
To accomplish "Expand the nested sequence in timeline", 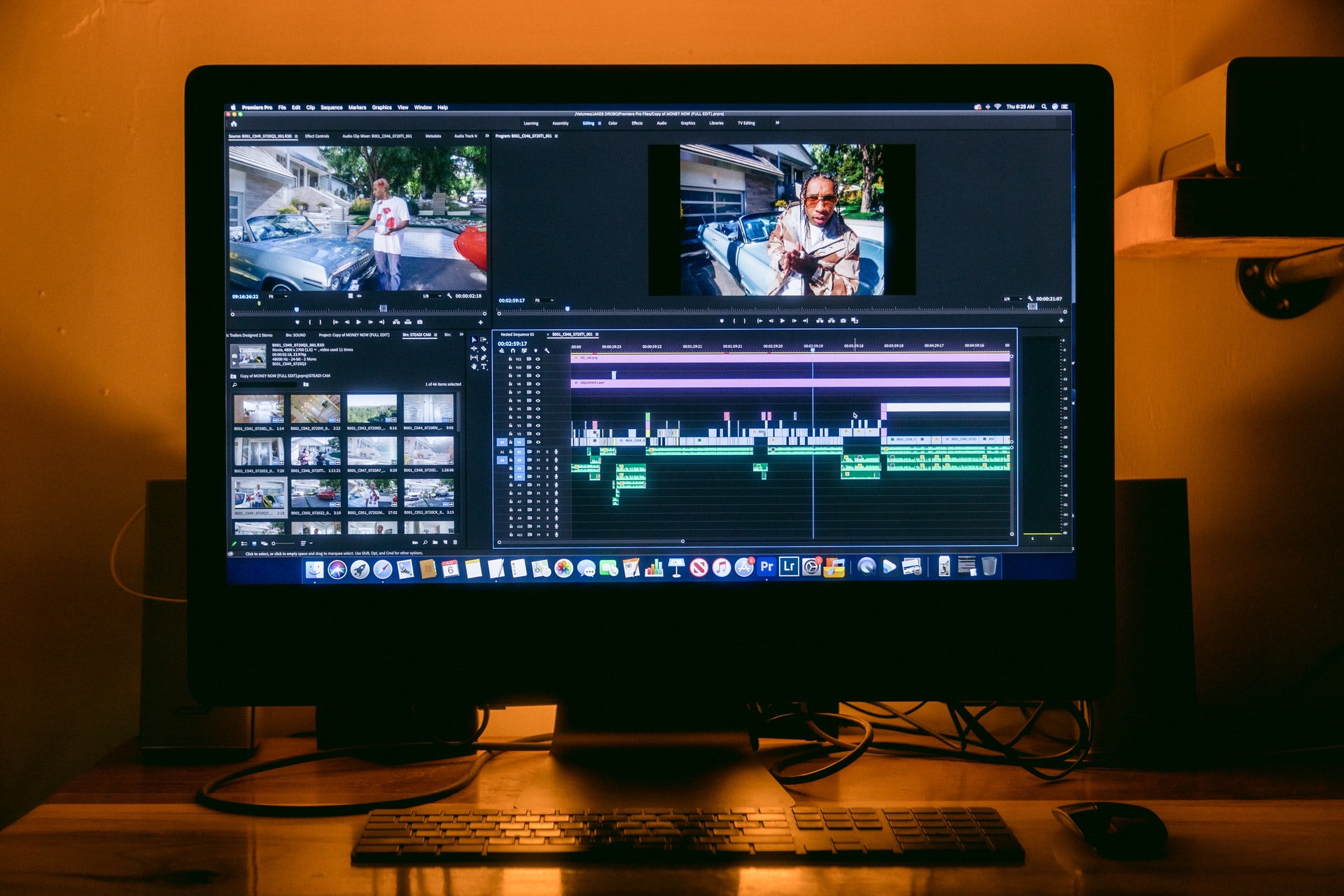I will [510, 333].
